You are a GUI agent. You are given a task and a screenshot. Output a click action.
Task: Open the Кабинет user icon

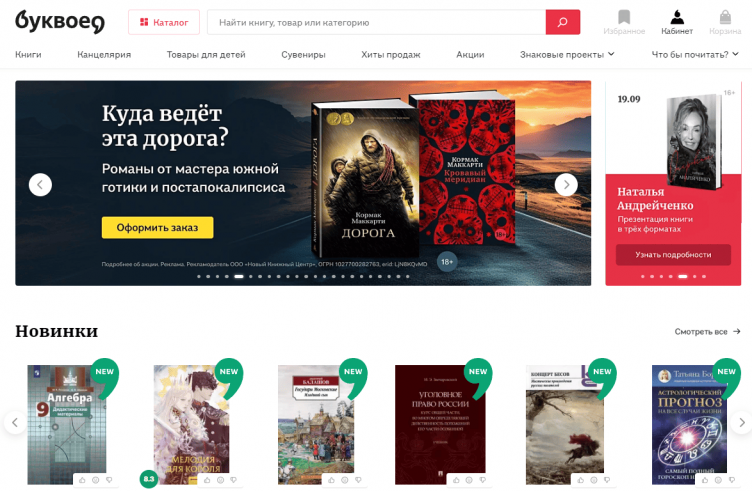[x=677, y=17]
